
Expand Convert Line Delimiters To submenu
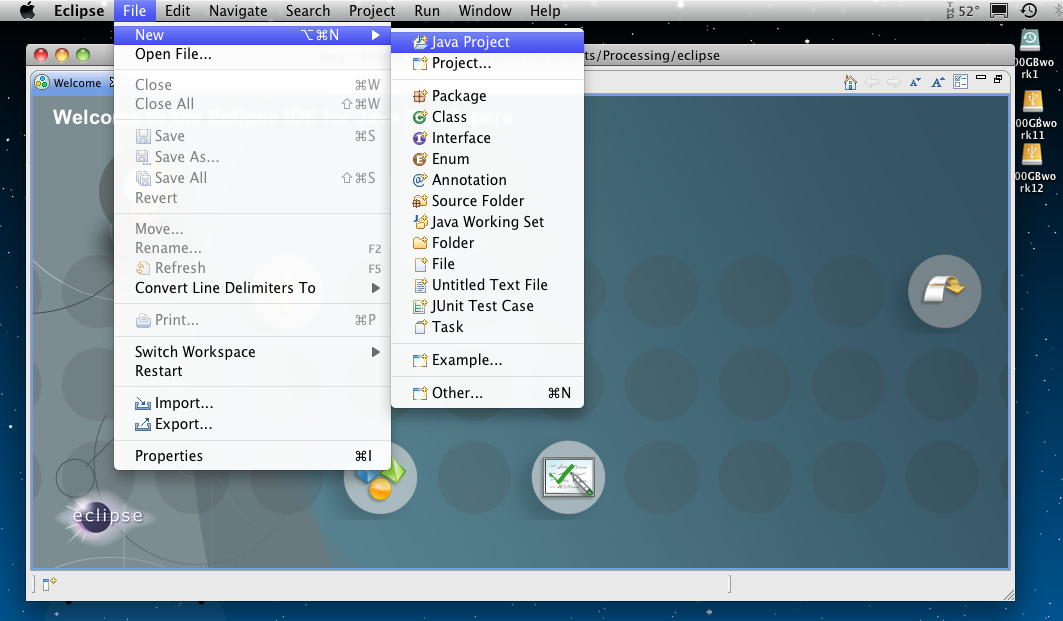tap(252, 288)
